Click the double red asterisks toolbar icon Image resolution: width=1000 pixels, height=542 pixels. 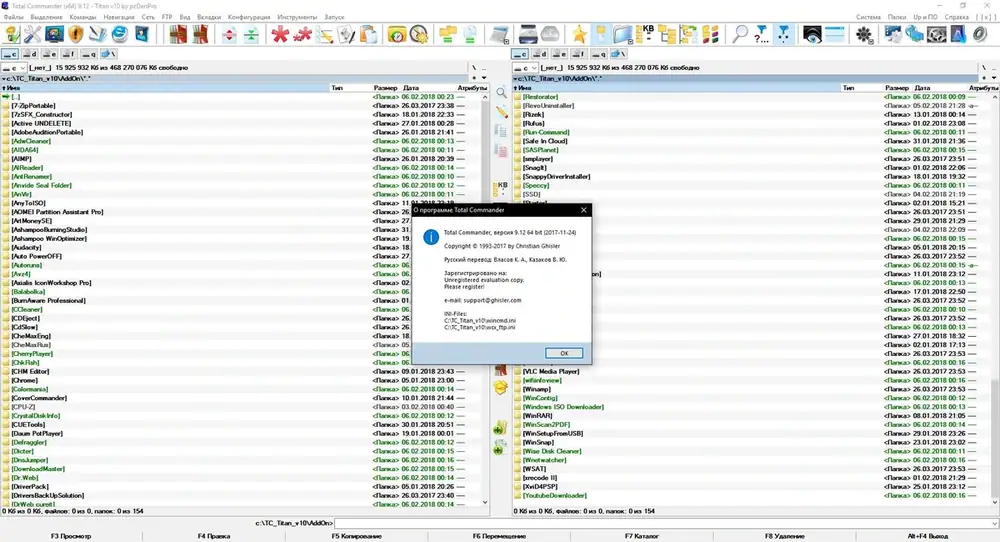(x=302, y=34)
